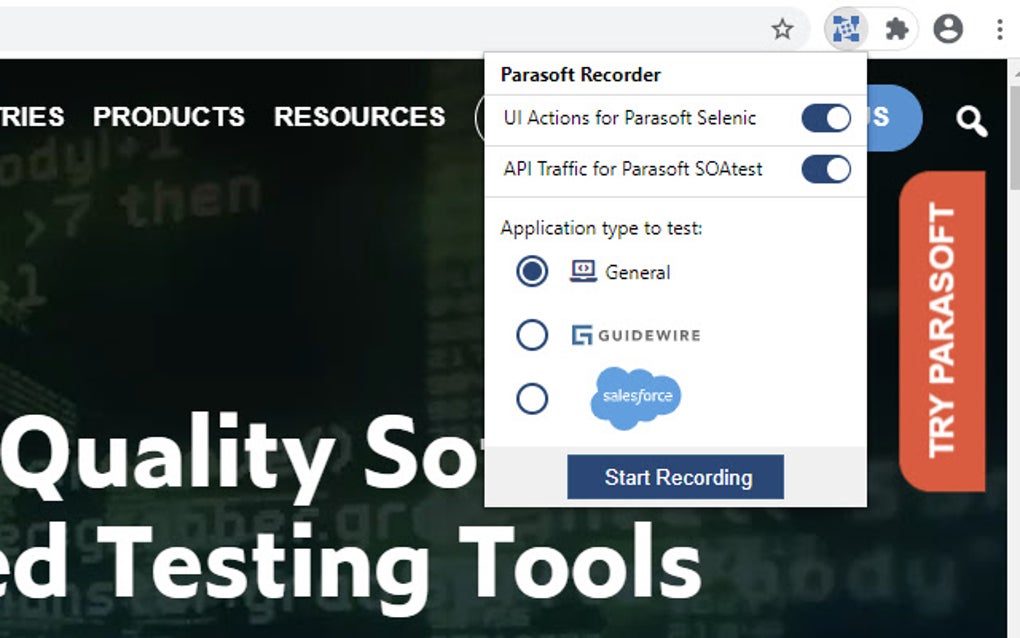Image resolution: width=1020 pixels, height=638 pixels.
Task: Open the PRODUCTS menu
Action: 168,117
